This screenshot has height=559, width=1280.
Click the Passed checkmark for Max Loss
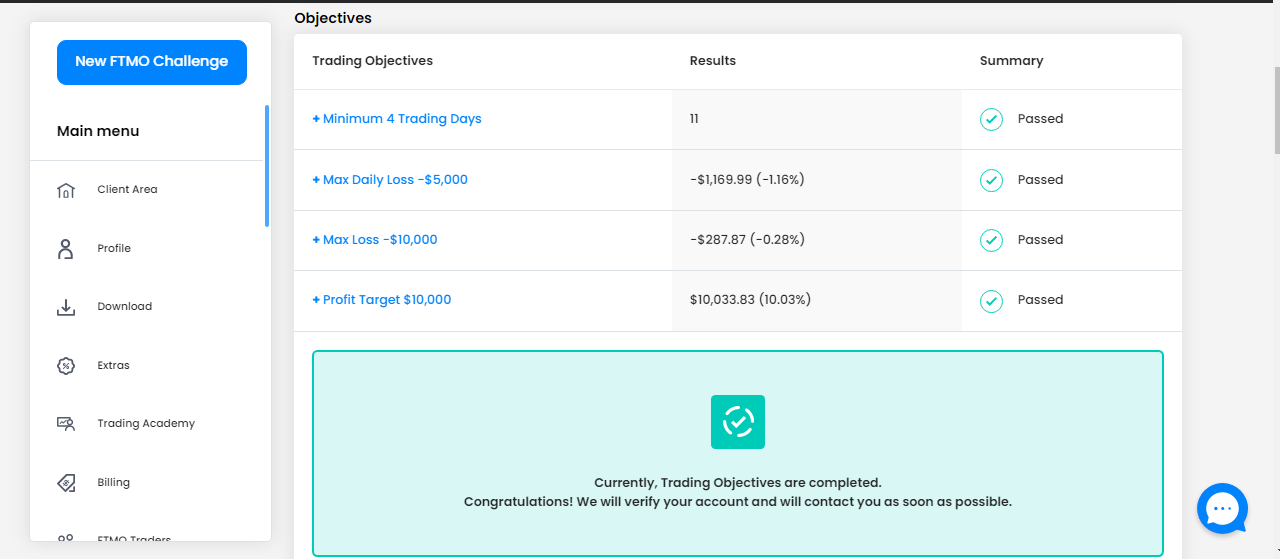click(x=991, y=240)
